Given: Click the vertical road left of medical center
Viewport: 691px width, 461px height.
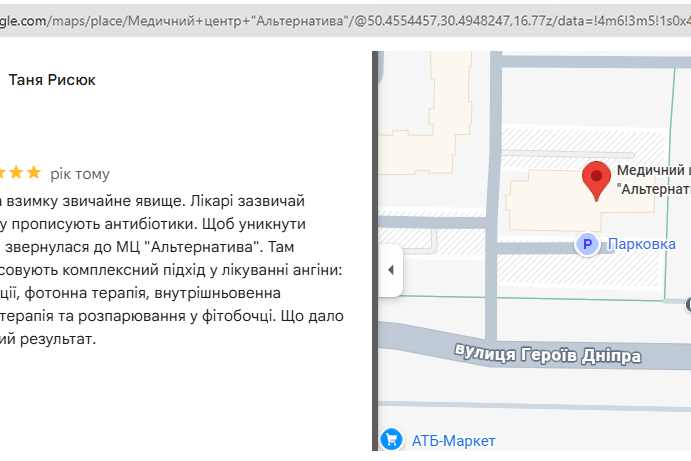Looking at the screenshot, I should pyautogui.click(x=491, y=200).
